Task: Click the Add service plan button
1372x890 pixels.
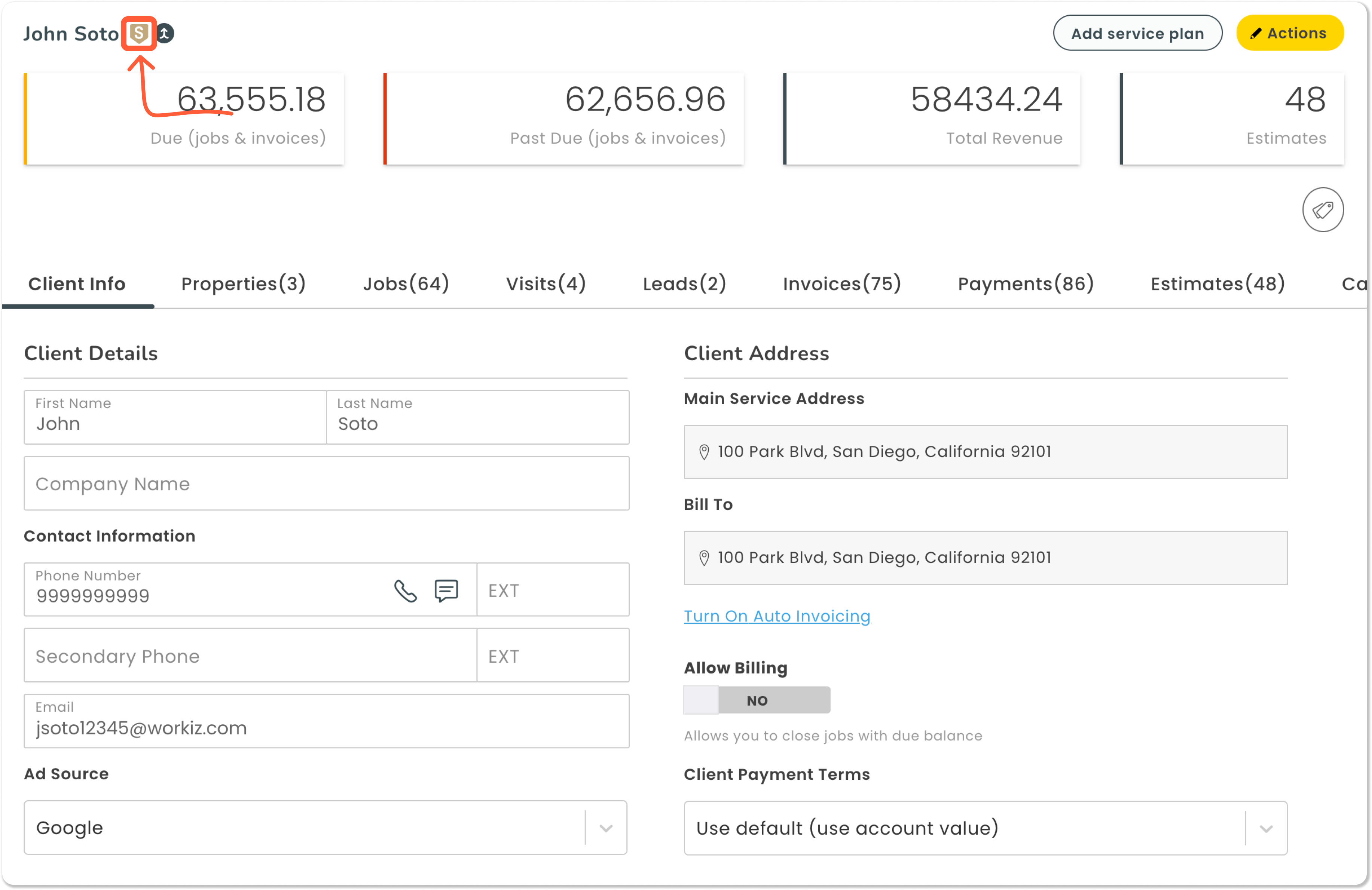Action: pyautogui.click(x=1137, y=33)
